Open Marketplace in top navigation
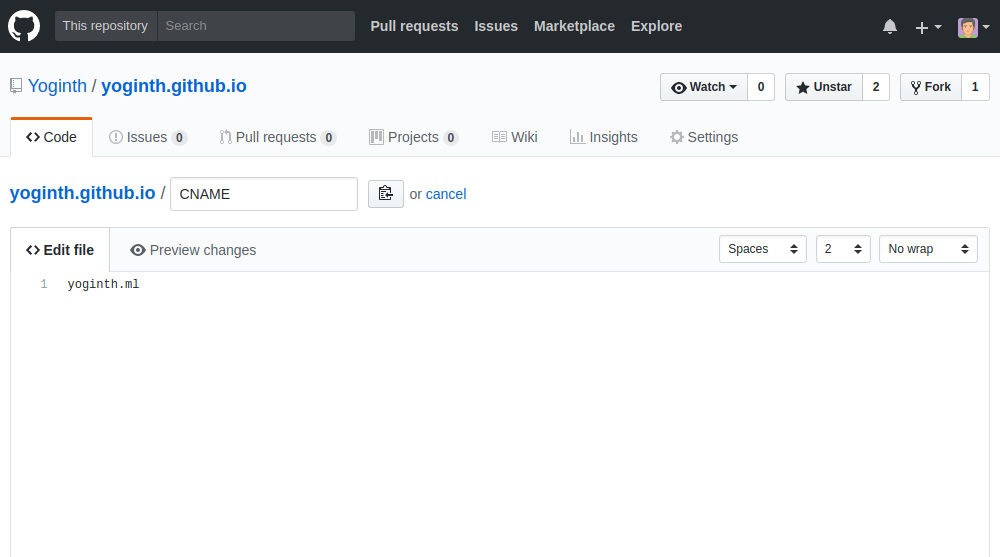1000x557 pixels. pos(574,26)
